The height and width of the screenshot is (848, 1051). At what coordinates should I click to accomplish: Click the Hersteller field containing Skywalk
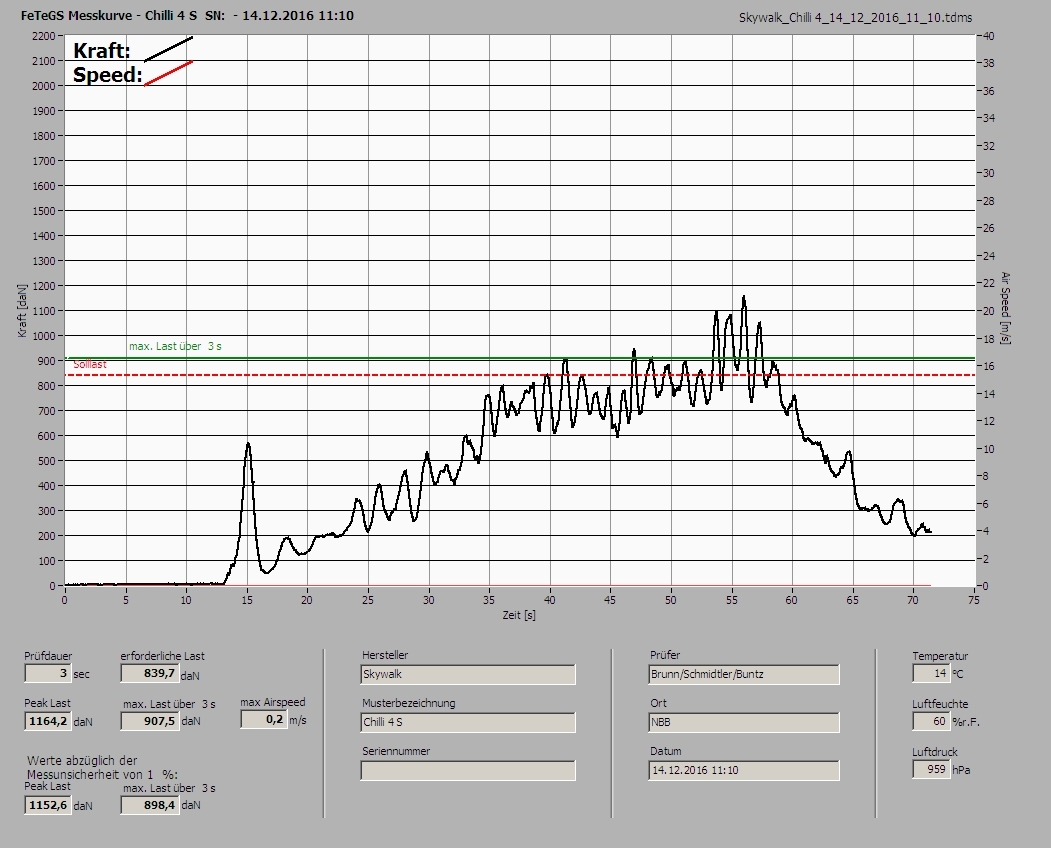[x=468, y=674]
